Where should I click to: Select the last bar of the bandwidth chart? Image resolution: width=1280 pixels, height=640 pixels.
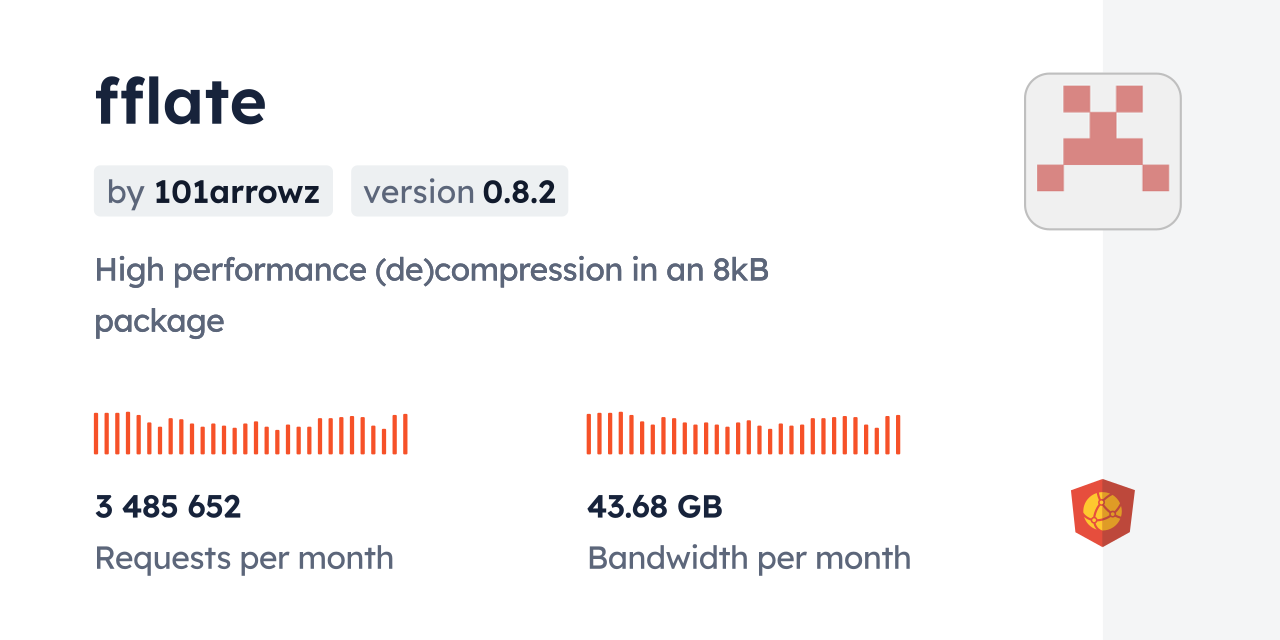point(898,434)
